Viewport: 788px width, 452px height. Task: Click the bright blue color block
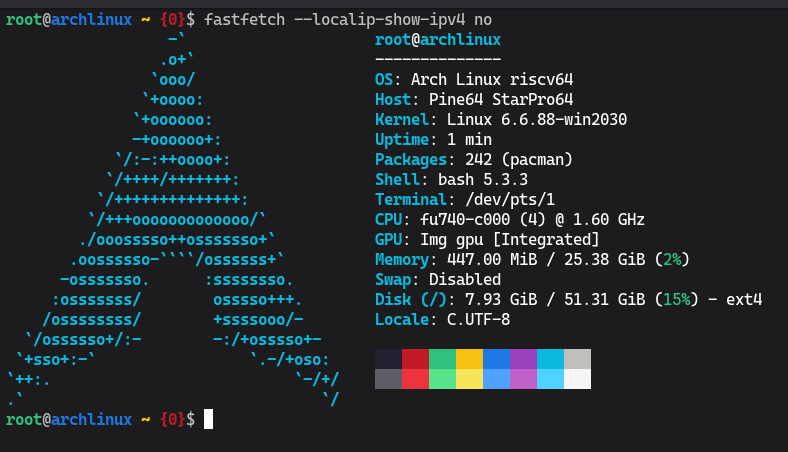point(497,379)
